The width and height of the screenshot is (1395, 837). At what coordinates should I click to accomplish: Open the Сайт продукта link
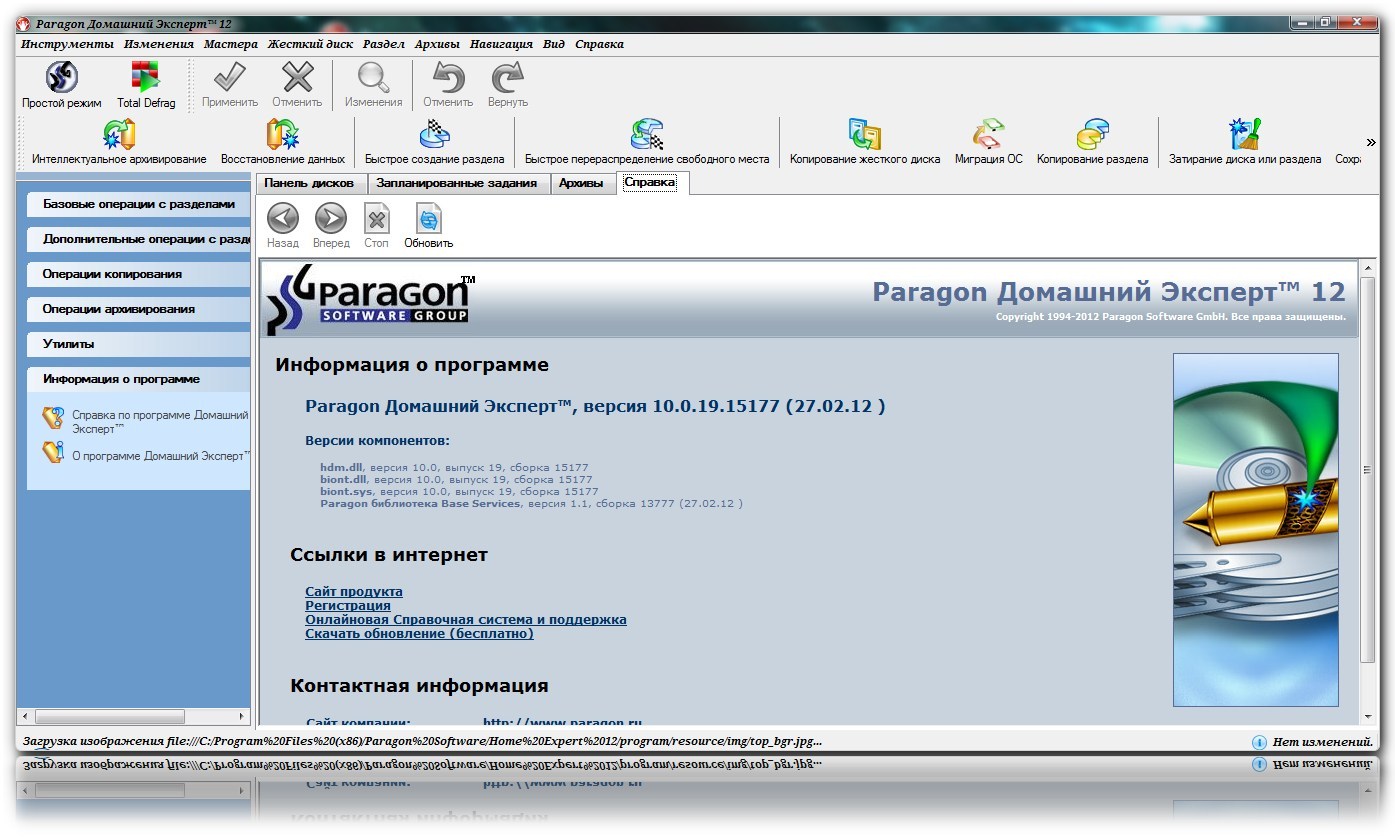[354, 592]
